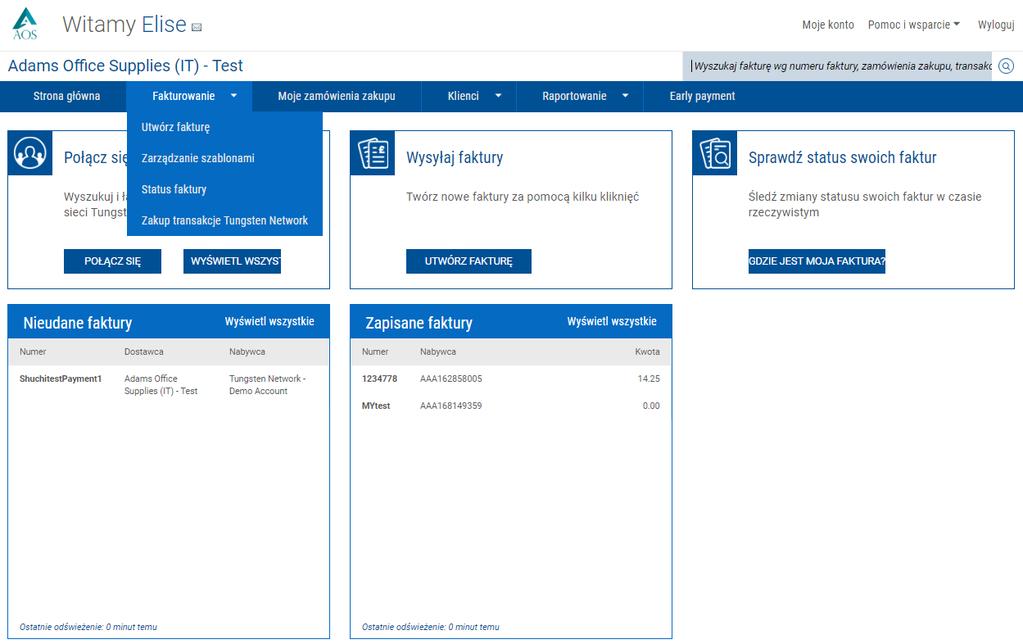
Task: Click buyer AAA162858005
Action: 451,379
